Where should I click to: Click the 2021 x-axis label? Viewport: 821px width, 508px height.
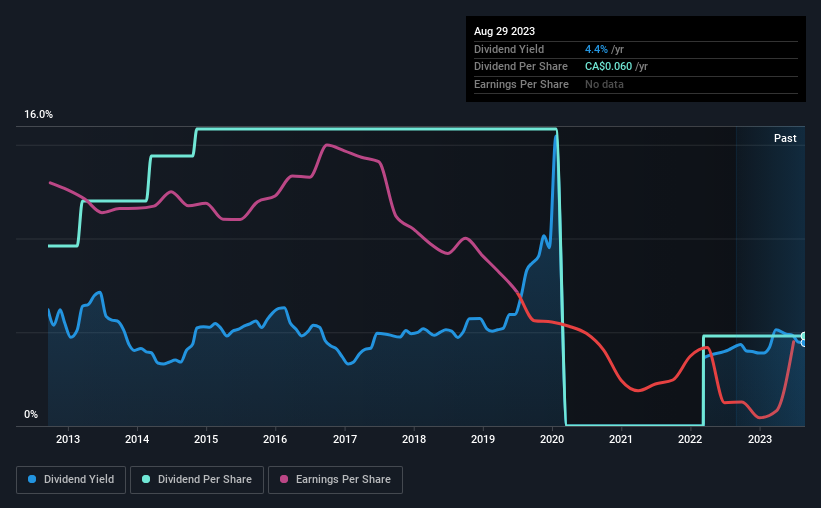(620, 439)
